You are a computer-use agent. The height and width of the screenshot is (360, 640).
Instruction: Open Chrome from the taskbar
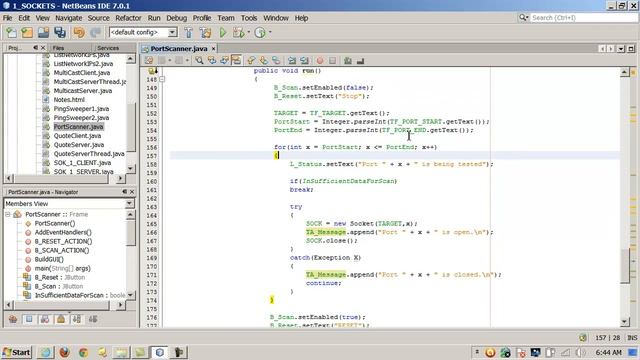[83, 352]
